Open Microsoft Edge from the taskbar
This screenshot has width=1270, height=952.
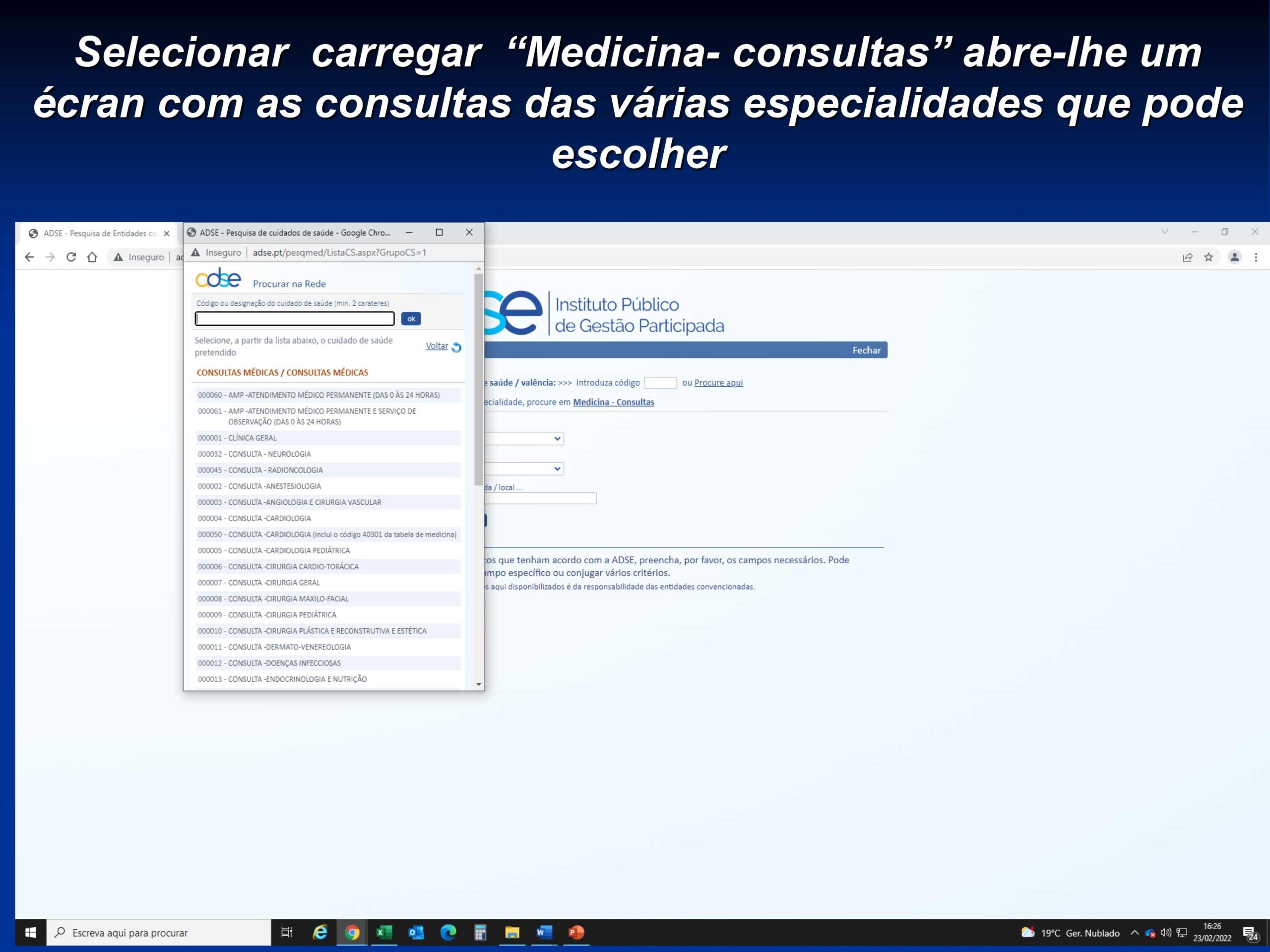(448, 933)
